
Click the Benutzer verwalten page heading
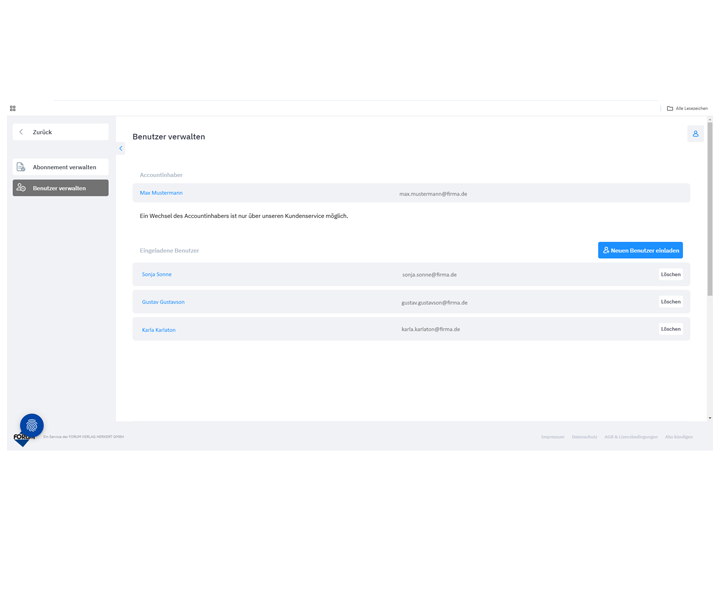tap(169, 137)
